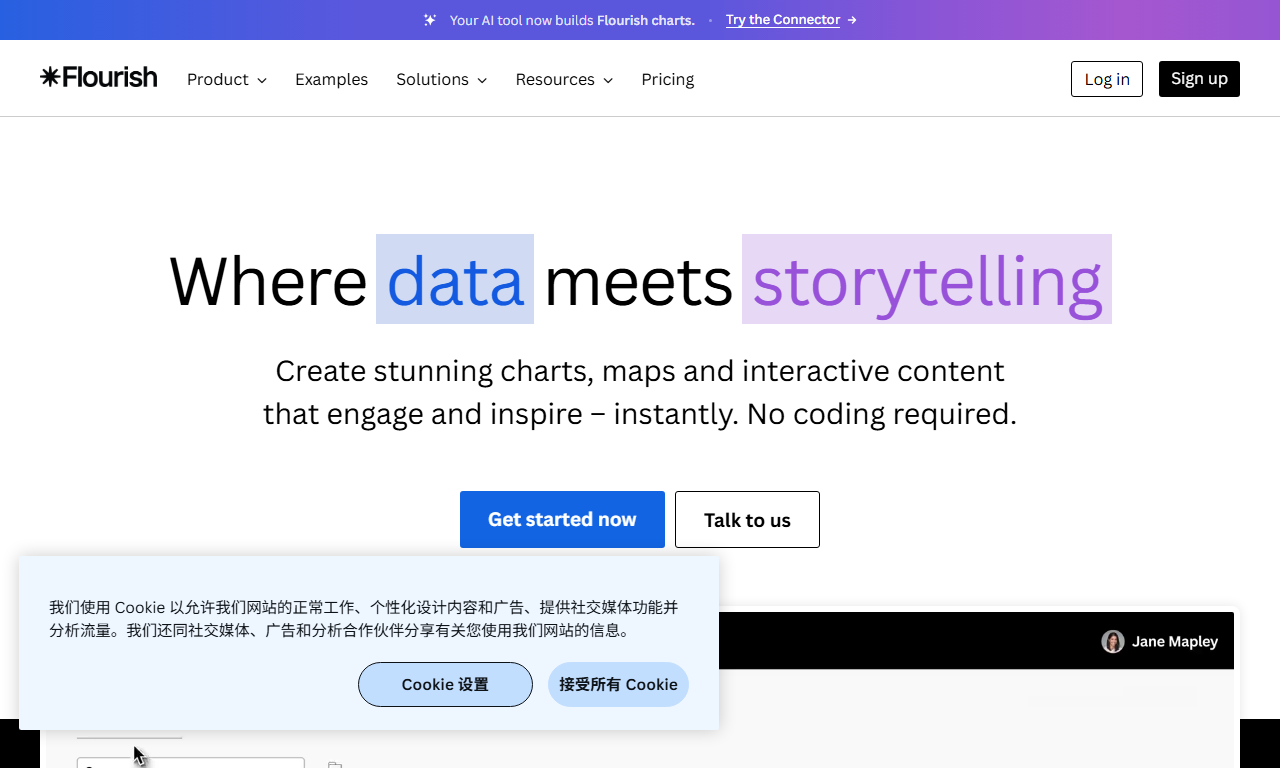Image resolution: width=1280 pixels, height=768 pixels.
Task: Click the "No coding required" subtitle line
Action: tap(640, 414)
